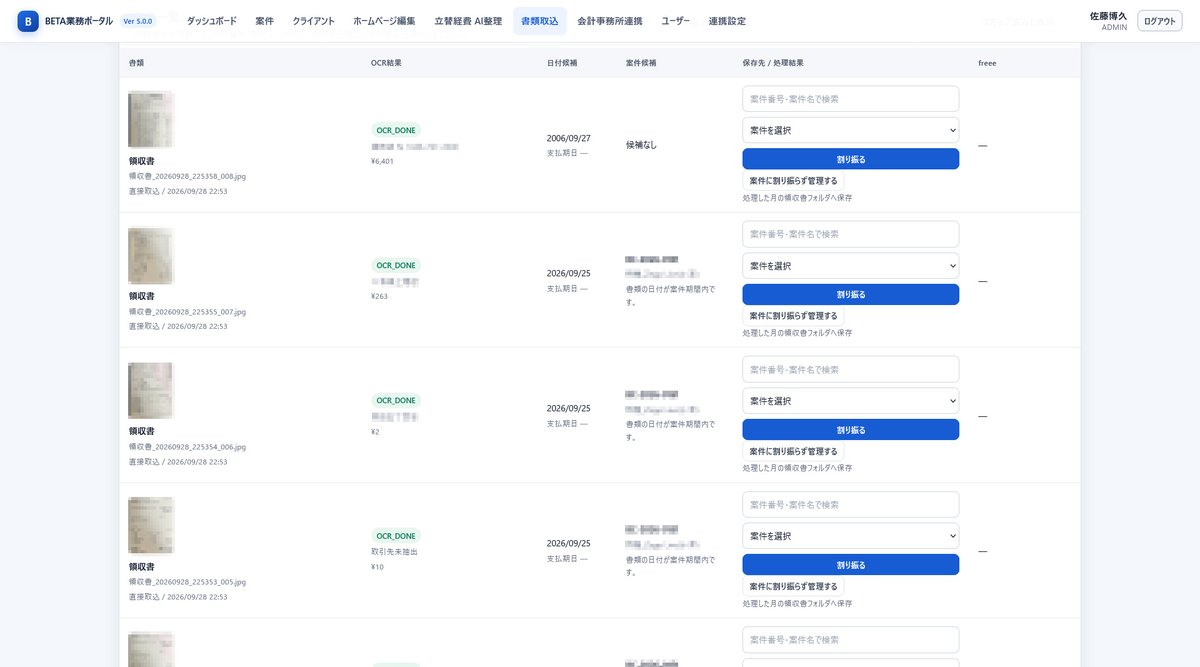Open receipt thumbnail for file ending _007.jpg
The height and width of the screenshot is (667, 1200).
[x=151, y=256]
